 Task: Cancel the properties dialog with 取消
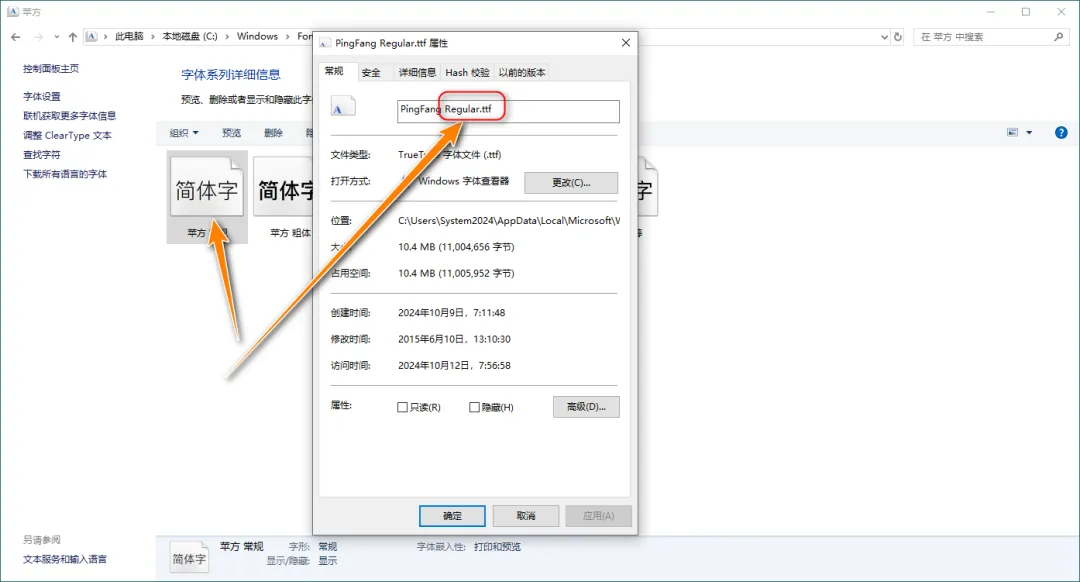coord(526,516)
